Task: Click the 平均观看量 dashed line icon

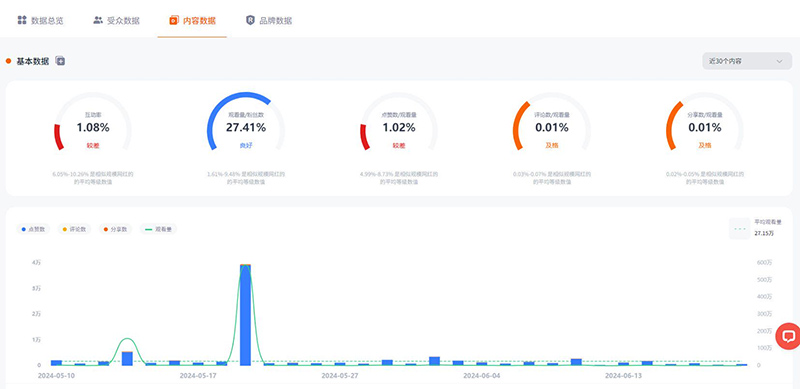Action: pyautogui.click(x=739, y=229)
